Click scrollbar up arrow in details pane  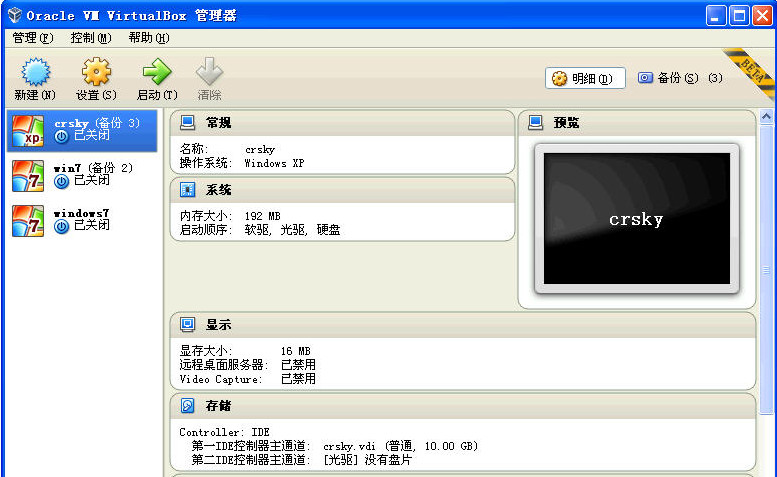766,117
